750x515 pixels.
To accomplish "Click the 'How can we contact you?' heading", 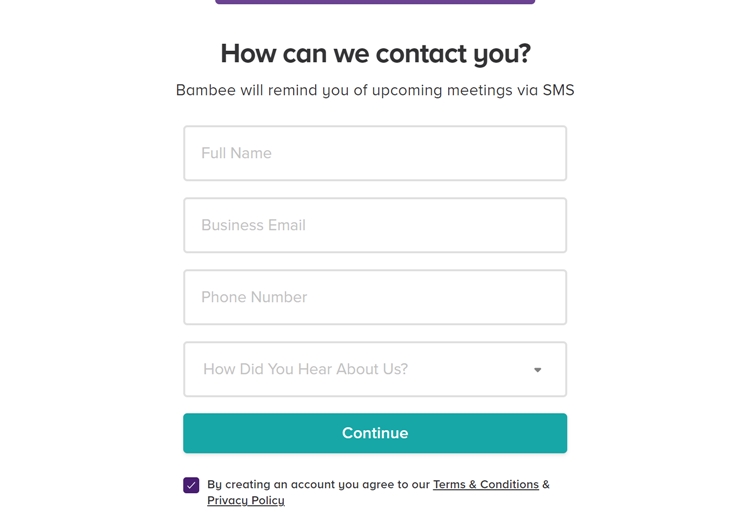I will click(x=375, y=53).
